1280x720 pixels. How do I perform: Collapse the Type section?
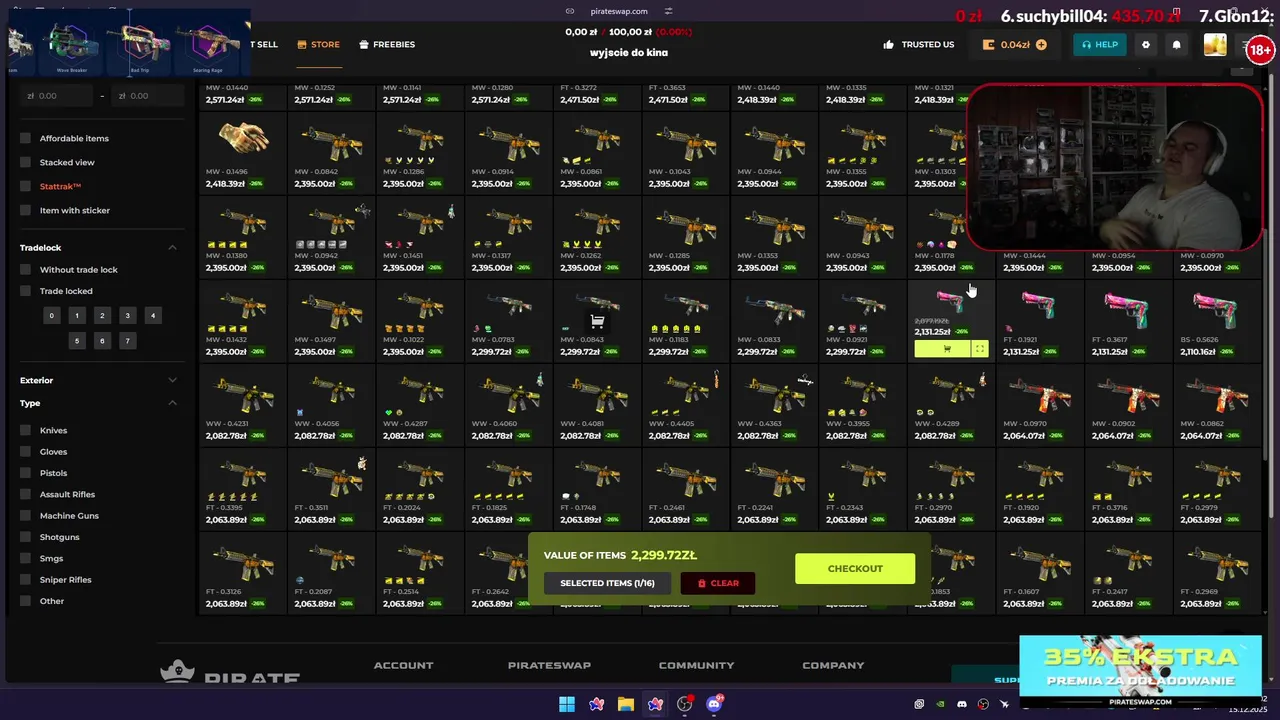click(172, 403)
